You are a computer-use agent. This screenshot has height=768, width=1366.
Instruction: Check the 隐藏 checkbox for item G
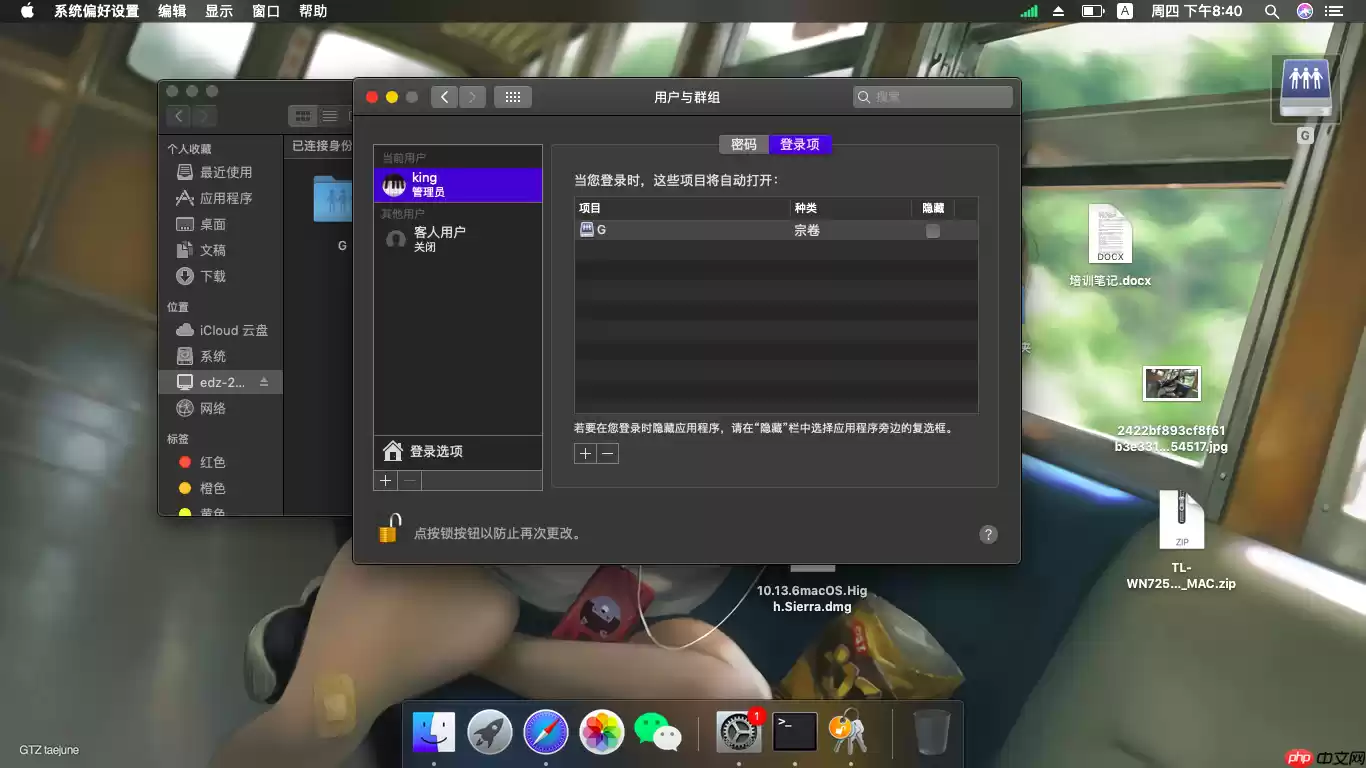(932, 229)
